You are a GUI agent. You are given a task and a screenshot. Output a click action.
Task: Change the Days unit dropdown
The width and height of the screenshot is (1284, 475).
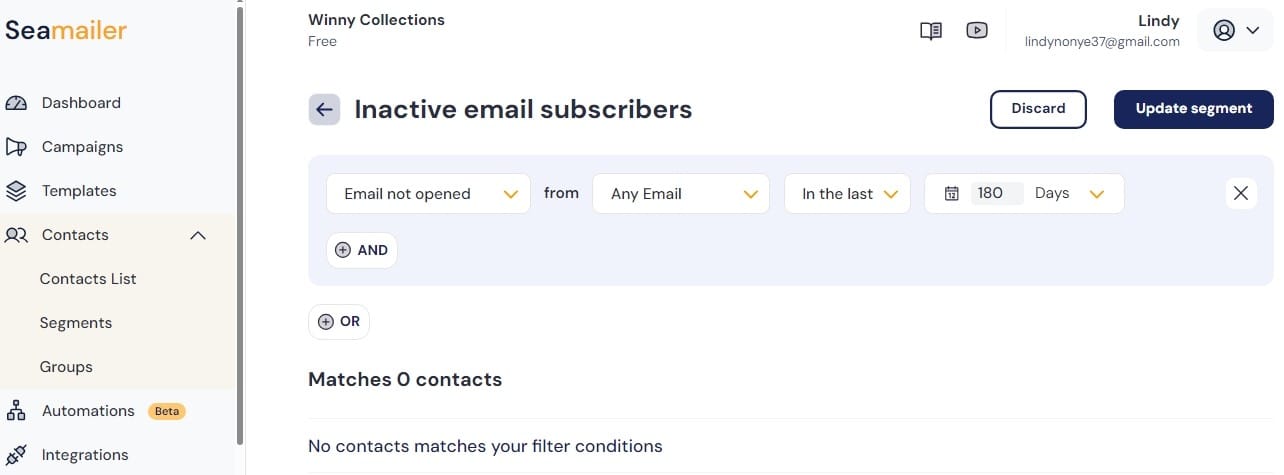pyautogui.click(x=1070, y=194)
